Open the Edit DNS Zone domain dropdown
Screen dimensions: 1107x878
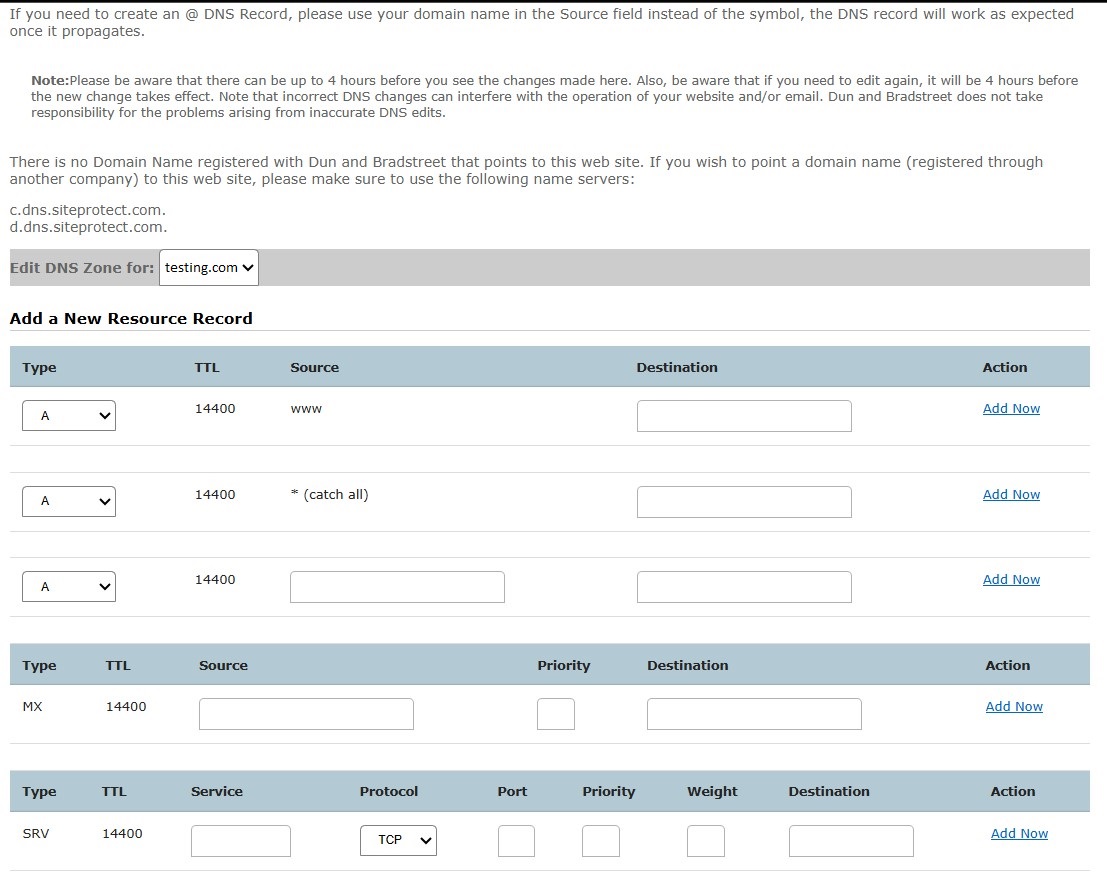(x=208, y=268)
